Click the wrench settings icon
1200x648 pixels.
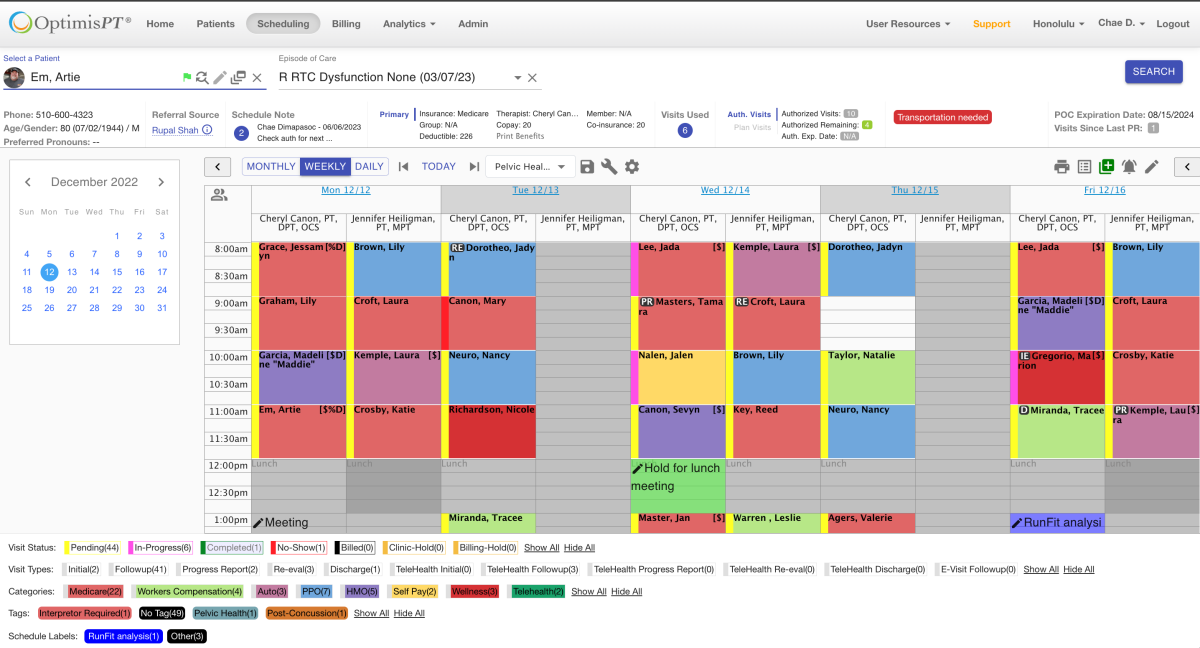coord(609,167)
